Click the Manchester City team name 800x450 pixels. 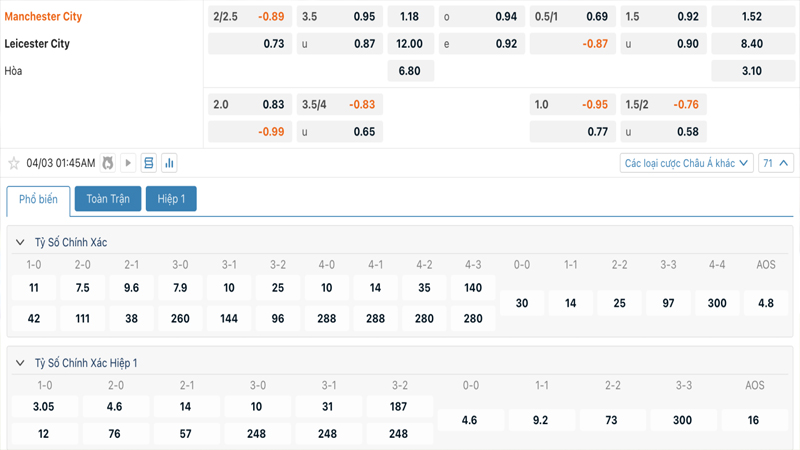click(44, 17)
